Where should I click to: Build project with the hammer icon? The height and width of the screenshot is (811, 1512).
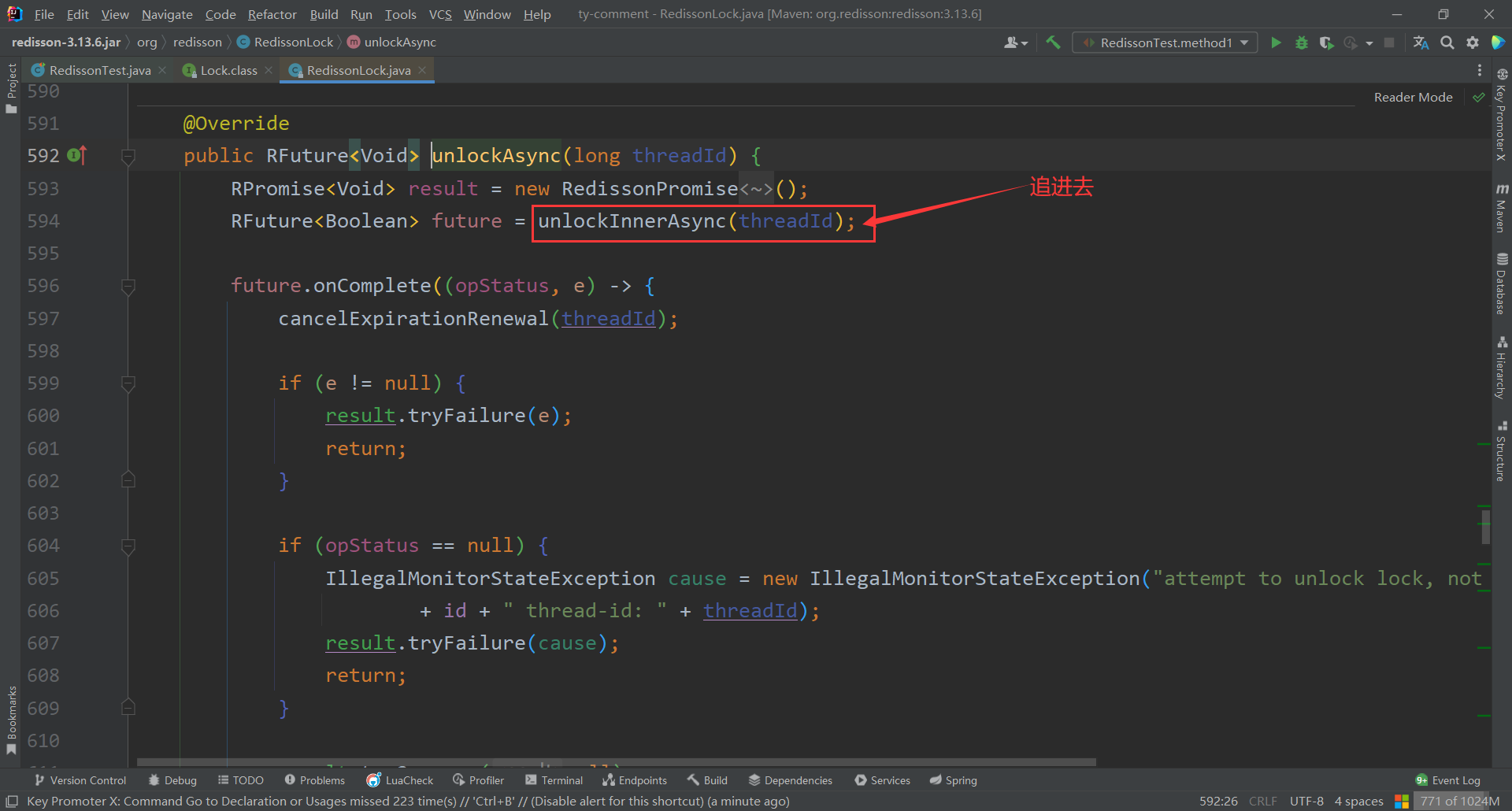1053,43
